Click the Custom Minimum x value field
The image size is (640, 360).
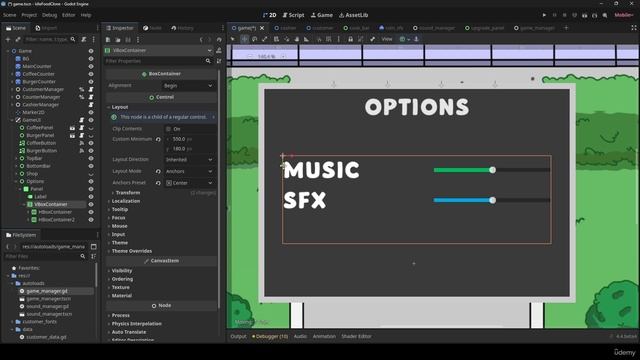pyautogui.click(x=190, y=139)
